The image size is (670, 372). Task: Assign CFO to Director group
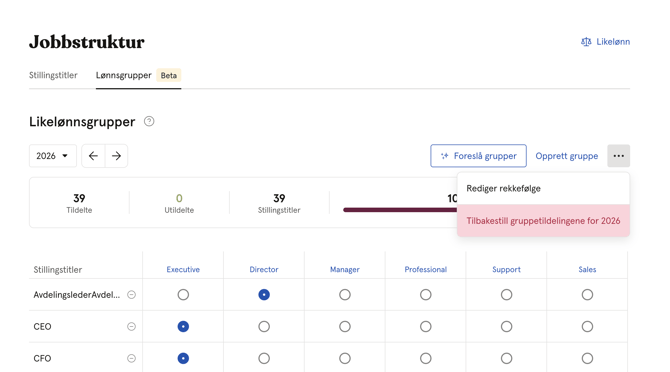point(264,358)
